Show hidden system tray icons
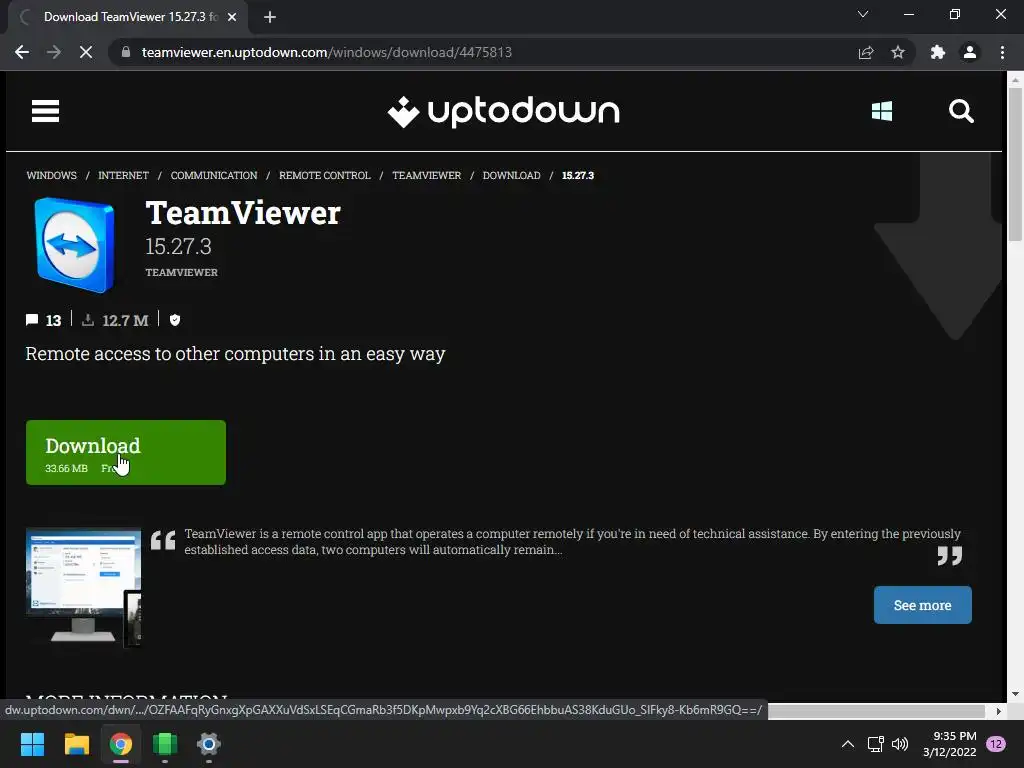Screen dimensions: 1024x768 pyautogui.click(x=848, y=744)
